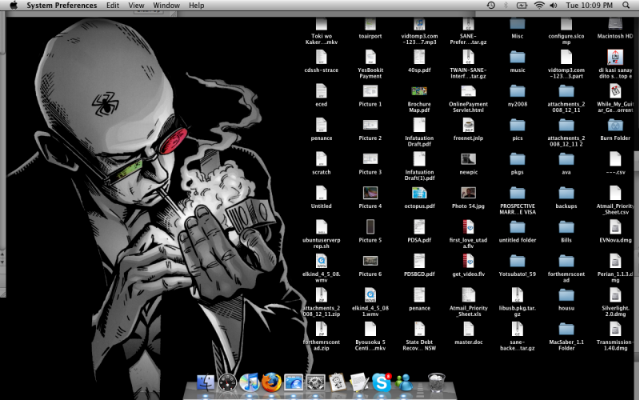The height and width of the screenshot is (400, 639).
Task: Select the untitled folder icon
Action: click(x=517, y=227)
